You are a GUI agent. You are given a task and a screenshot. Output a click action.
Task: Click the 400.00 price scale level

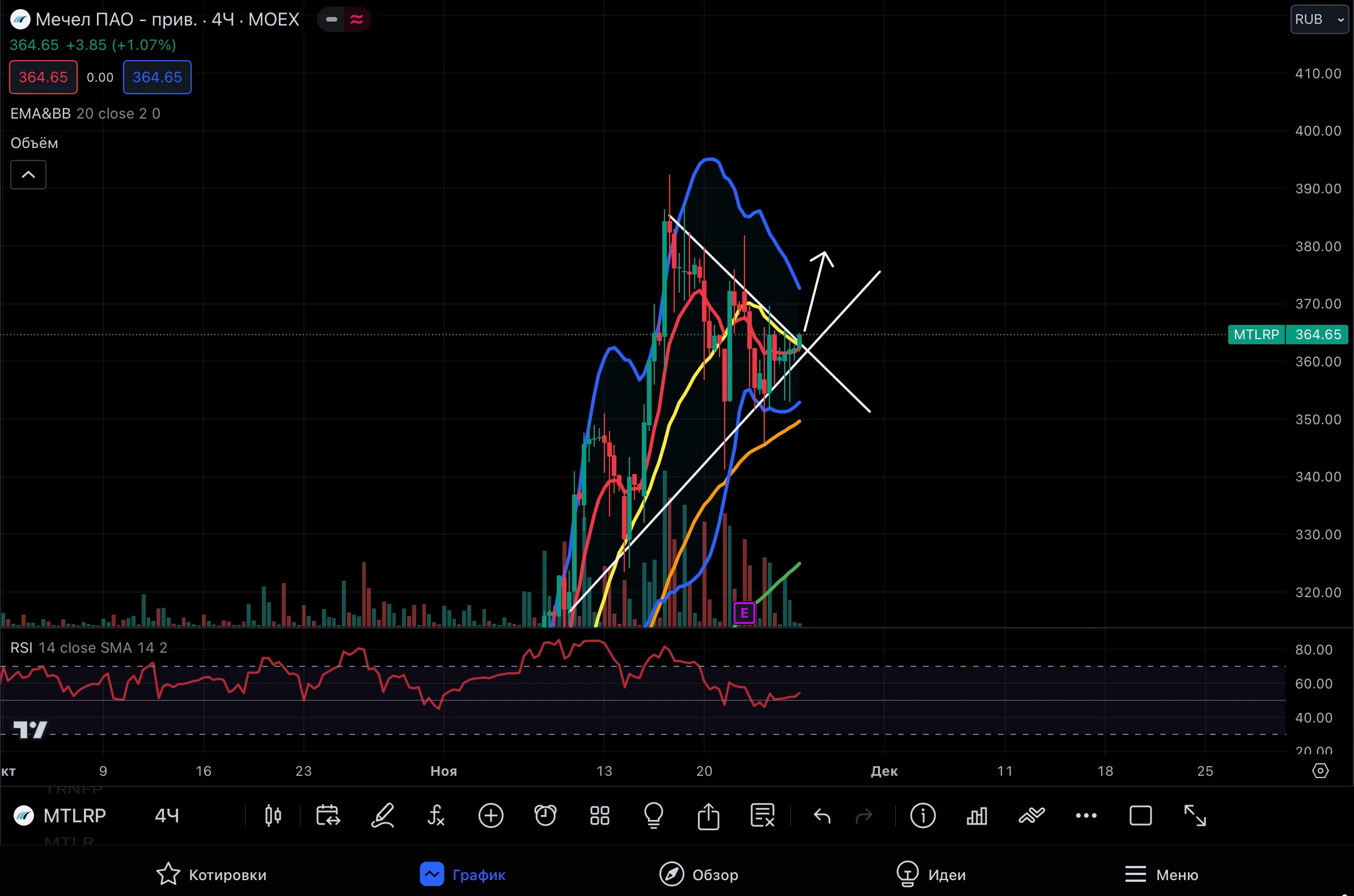pyautogui.click(x=1318, y=131)
